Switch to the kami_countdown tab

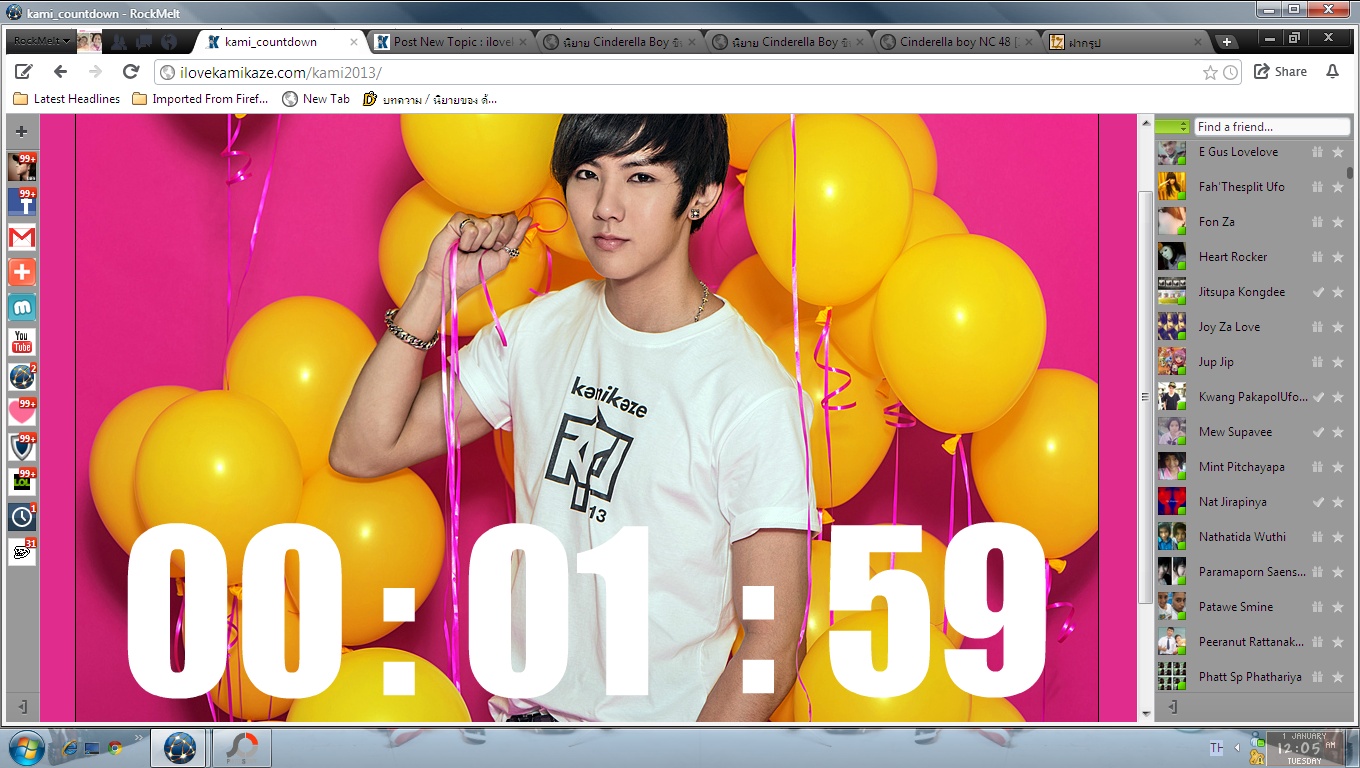tap(271, 42)
